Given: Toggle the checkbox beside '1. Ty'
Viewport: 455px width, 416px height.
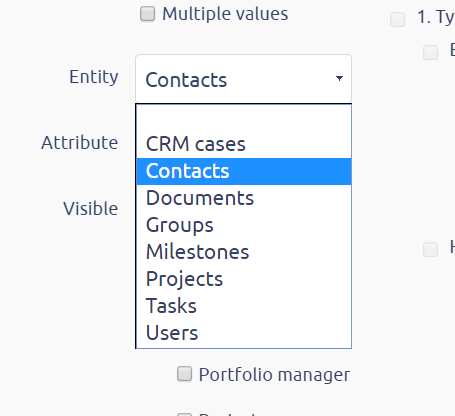Looking at the screenshot, I should point(397,19).
